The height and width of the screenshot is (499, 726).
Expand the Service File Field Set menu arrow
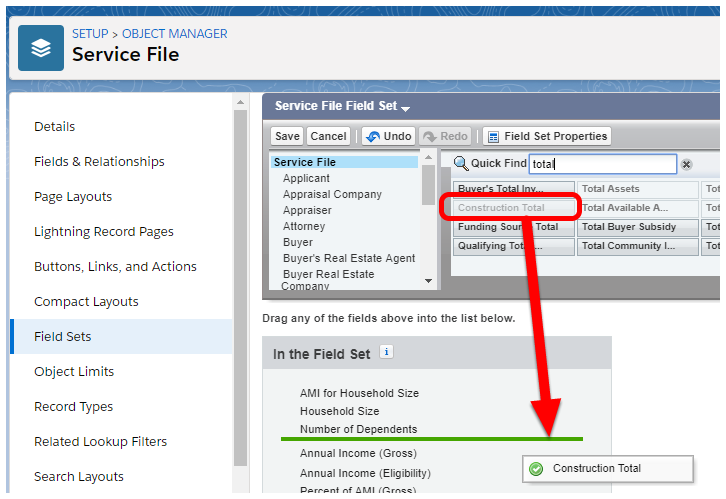pyautogui.click(x=406, y=109)
